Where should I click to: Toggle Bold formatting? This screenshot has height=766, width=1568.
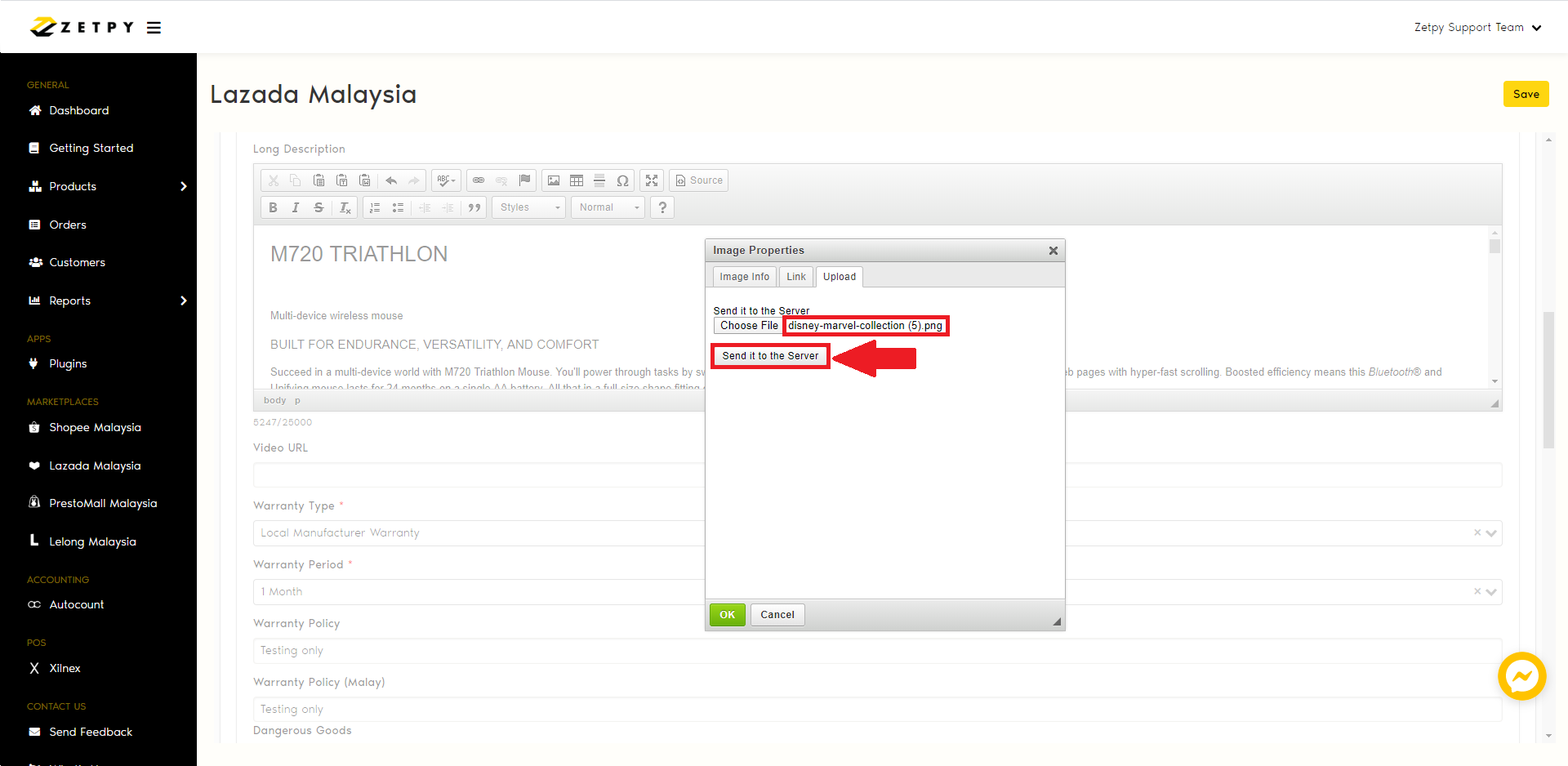[274, 207]
